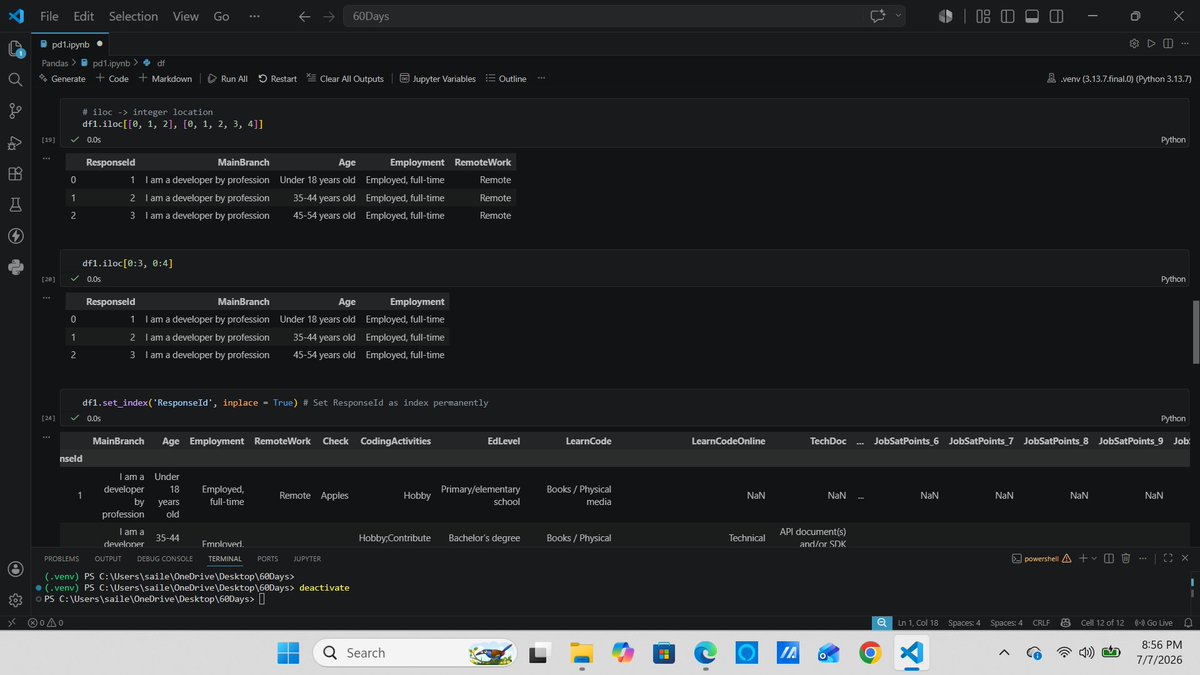Switch to the pd1.ipynb editor tab
The height and width of the screenshot is (675, 1200).
(x=69, y=44)
